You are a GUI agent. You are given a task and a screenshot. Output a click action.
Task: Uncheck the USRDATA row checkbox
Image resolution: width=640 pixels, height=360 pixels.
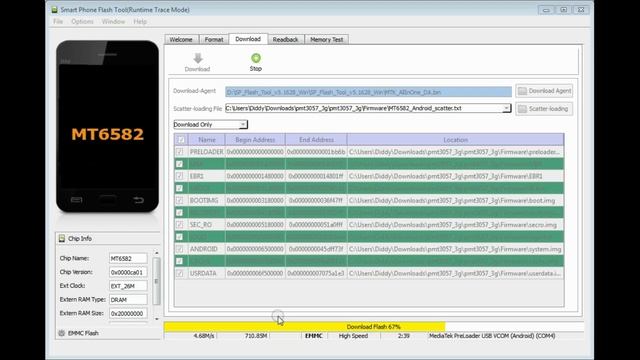coord(180,273)
